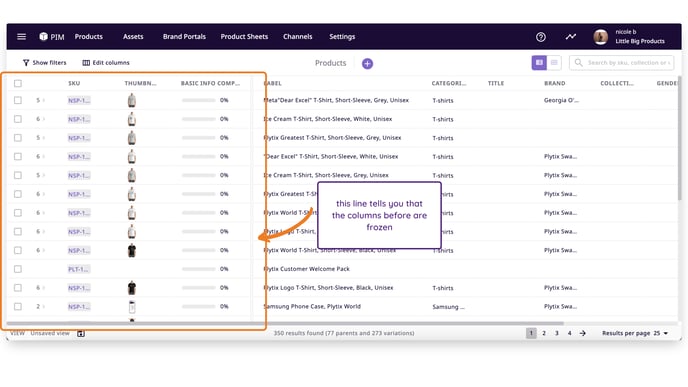Click the BRAND column header
The image size is (688, 387).
[555, 83]
